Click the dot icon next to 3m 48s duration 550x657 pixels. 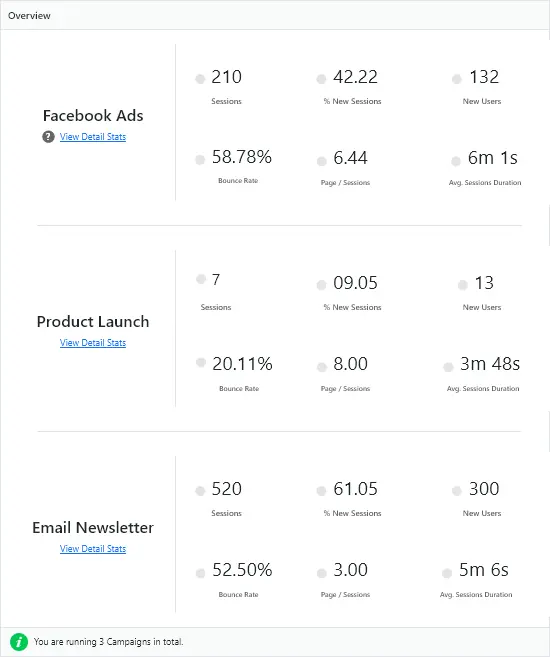448,367
